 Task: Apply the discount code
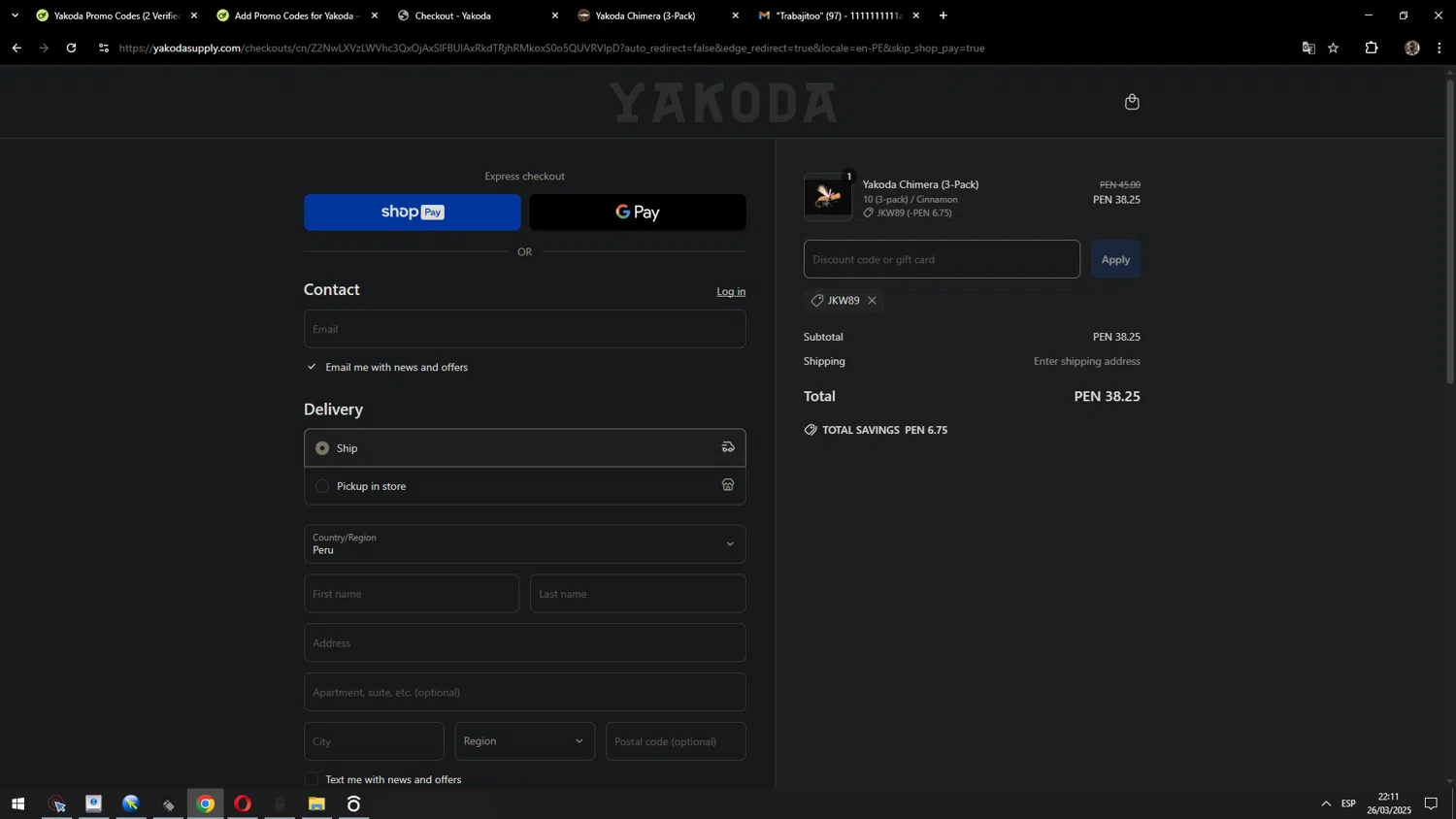(1115, 259)
